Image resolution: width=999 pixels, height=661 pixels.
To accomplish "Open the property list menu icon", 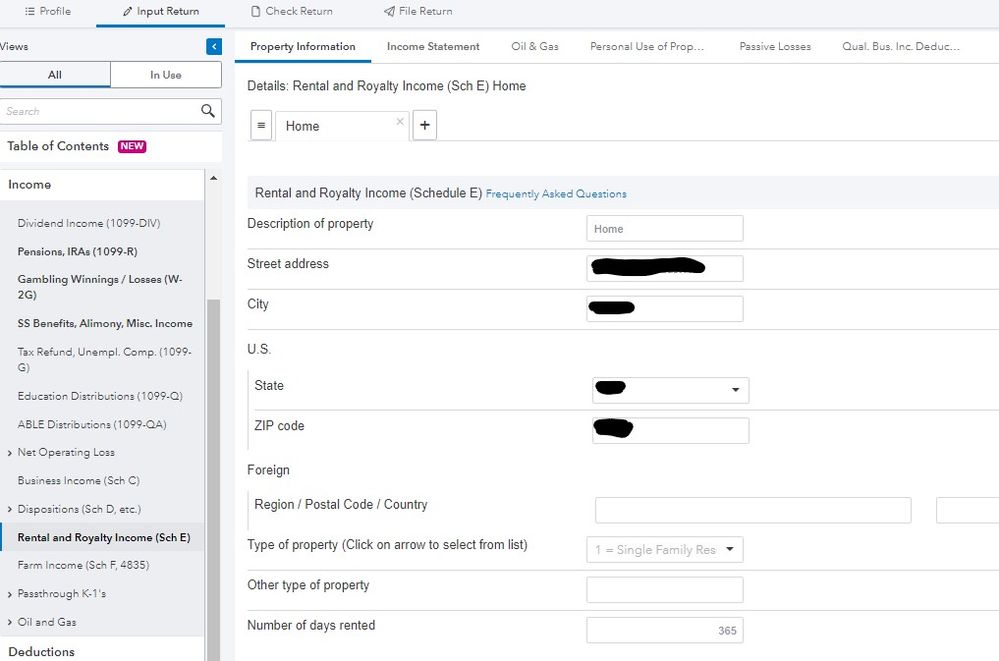I will [260, 126].
